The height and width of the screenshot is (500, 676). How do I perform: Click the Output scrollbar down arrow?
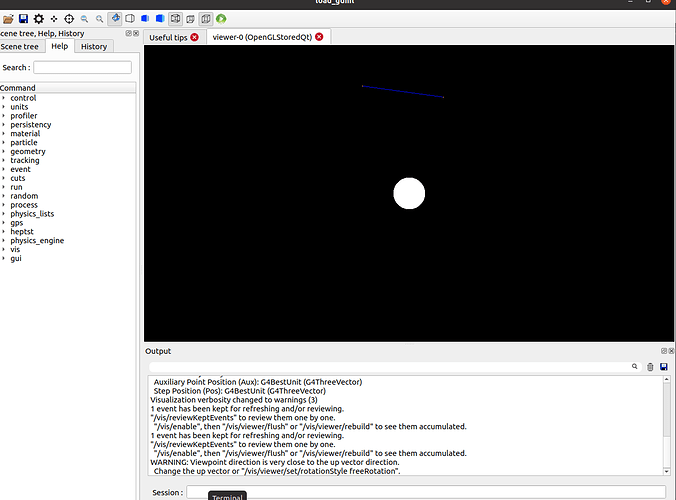(x=667, y=472)
